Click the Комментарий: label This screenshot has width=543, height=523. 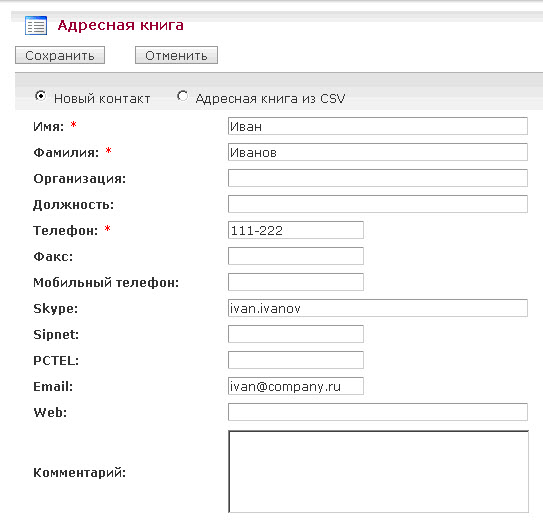(80, 473)
